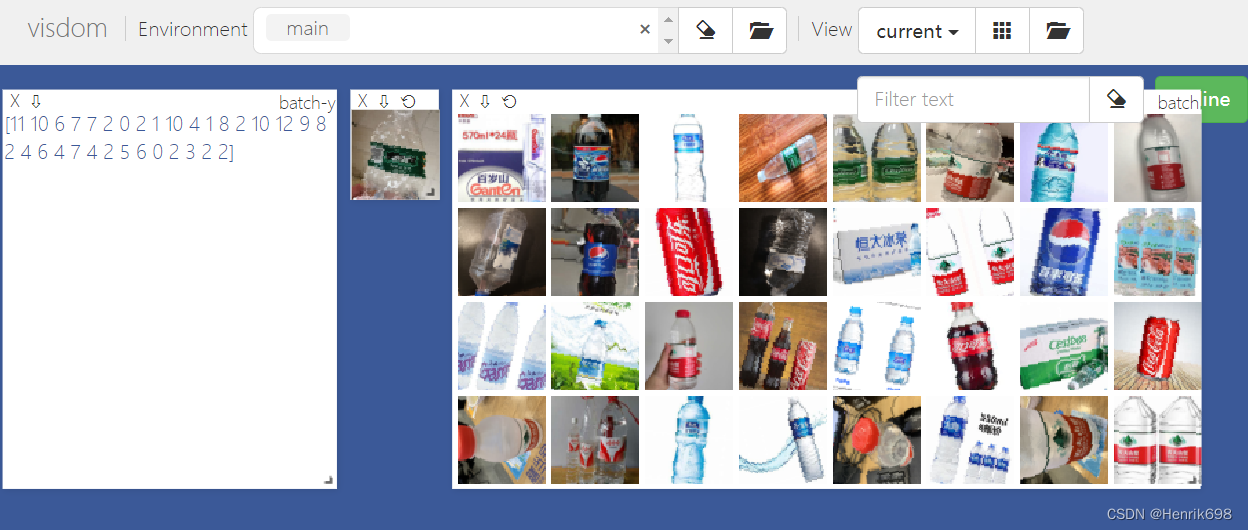Click the View label
This screenshot has height=530, width=1248.
832,29
